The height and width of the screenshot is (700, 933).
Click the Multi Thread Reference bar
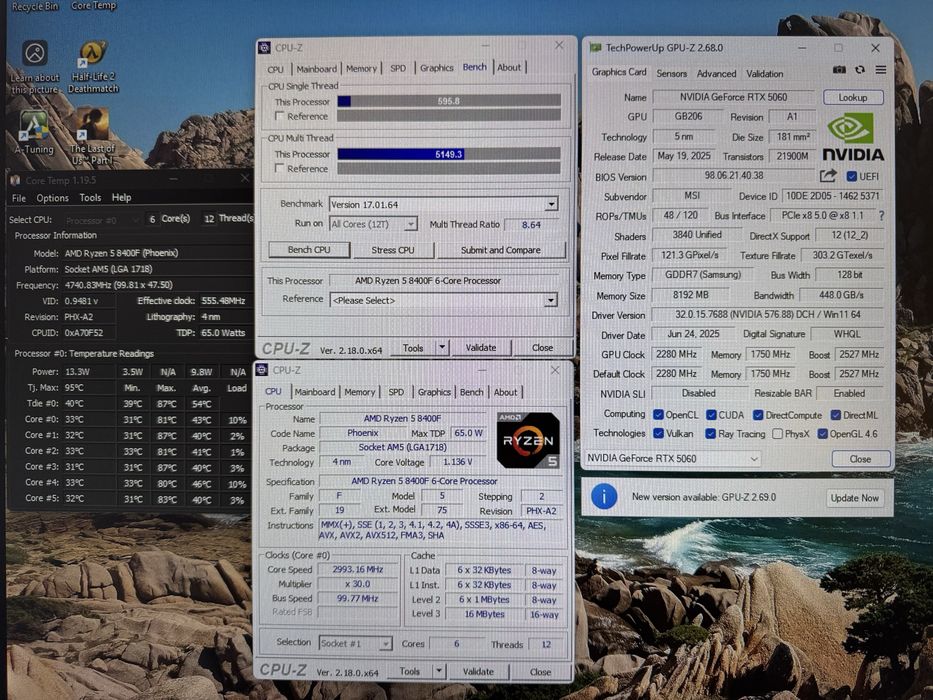[x=449, y=168]
